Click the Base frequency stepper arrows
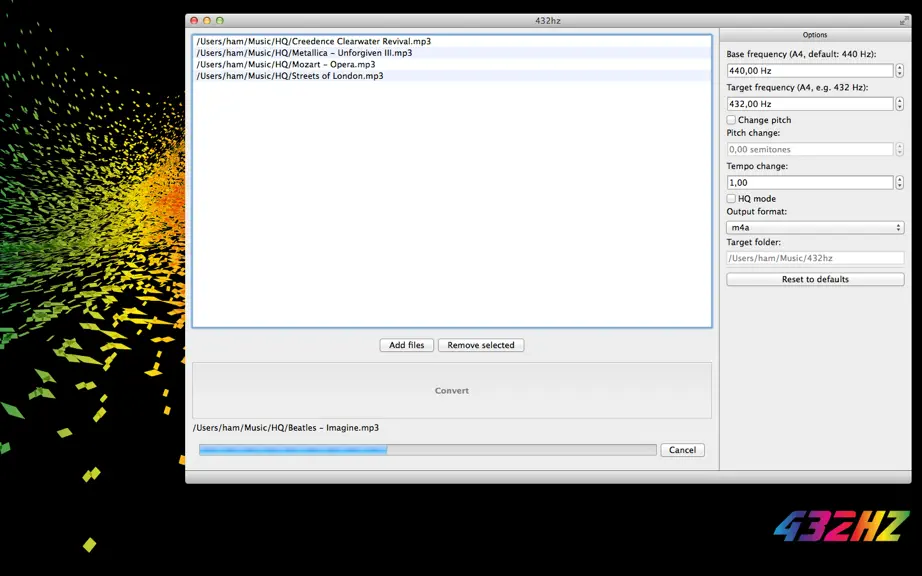The image size is (922, 576). [x=899, y=71]
